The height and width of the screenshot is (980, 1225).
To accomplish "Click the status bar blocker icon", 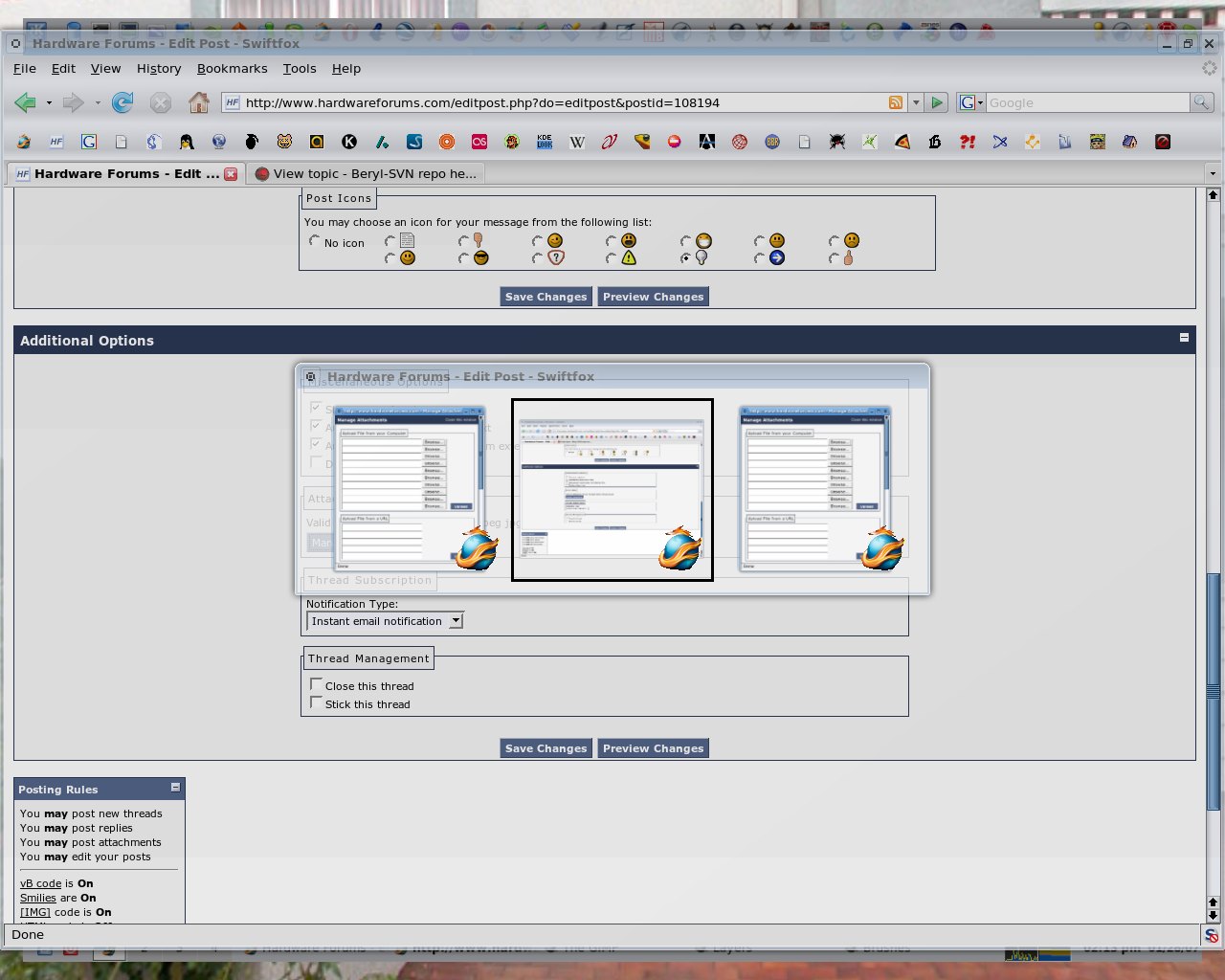I will (1212, 935).
